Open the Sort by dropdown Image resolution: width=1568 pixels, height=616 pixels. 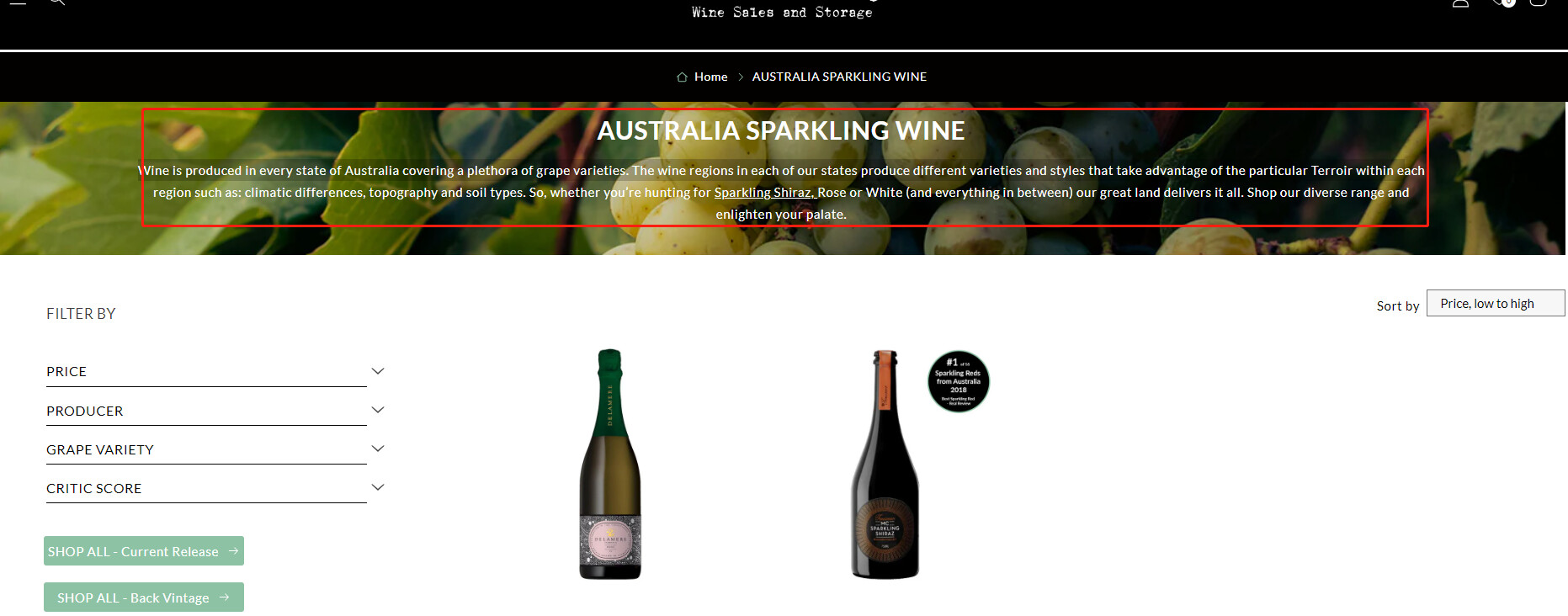[1496, 303]
